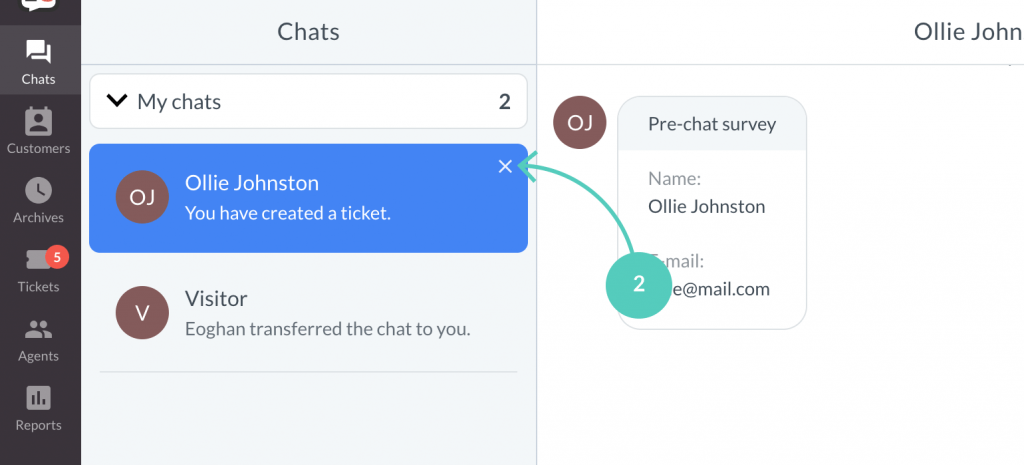The height and width of the screenshot is (465, 1024).
Task: Click the Chats panel heading
Action: [x=308, y=31]
